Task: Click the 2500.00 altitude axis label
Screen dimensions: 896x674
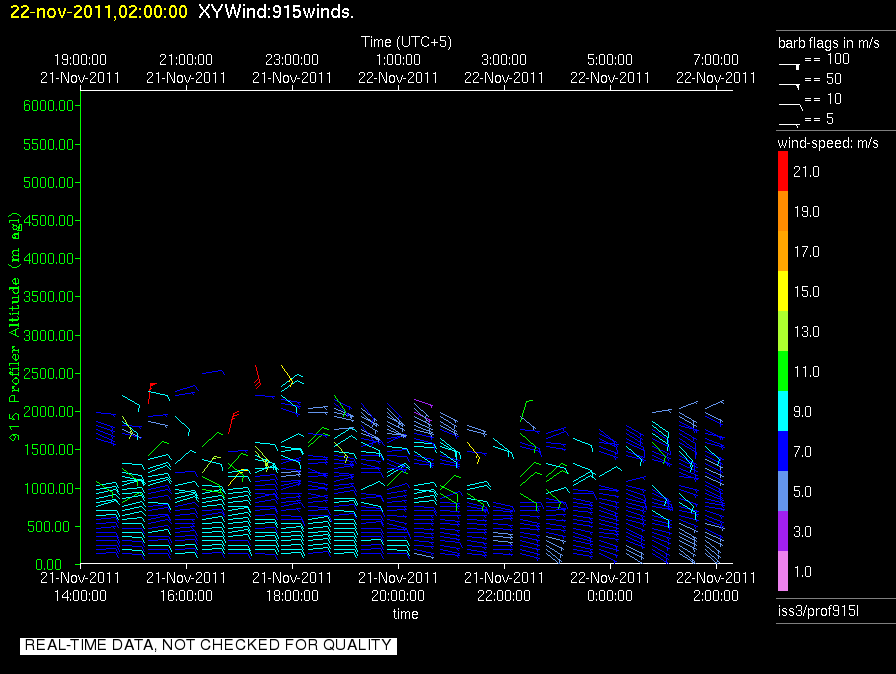Action: pyautogui.click(x=49, y=374)
